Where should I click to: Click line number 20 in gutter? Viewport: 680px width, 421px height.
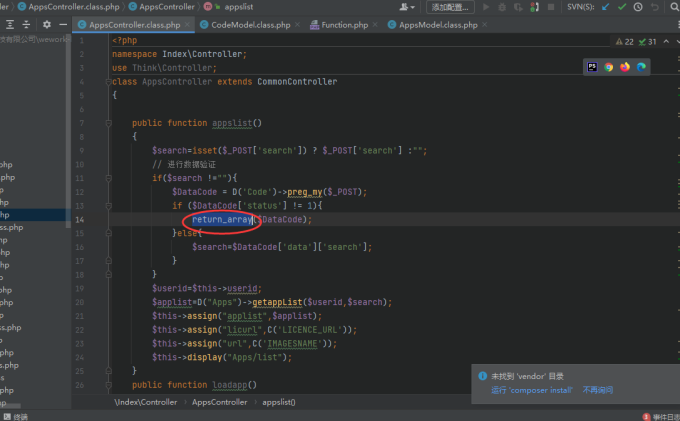[x=80, y=302]
